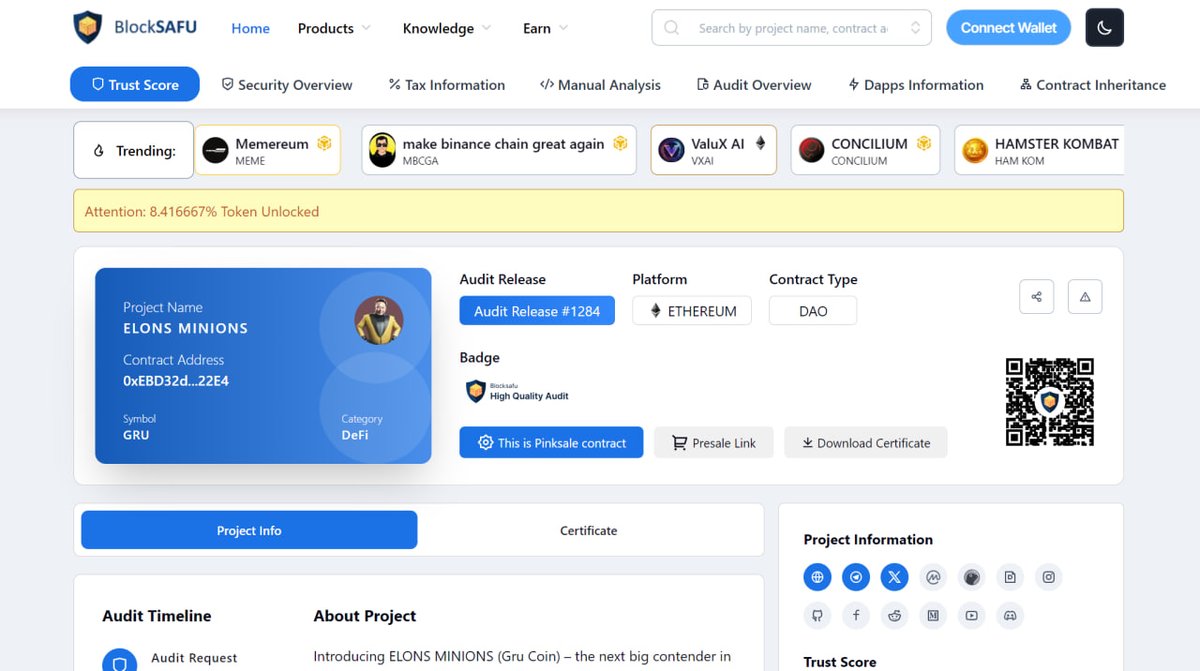Click the QR code image
The height and width of the screenshot is (671, 1200).
[x=1049, y=401]
